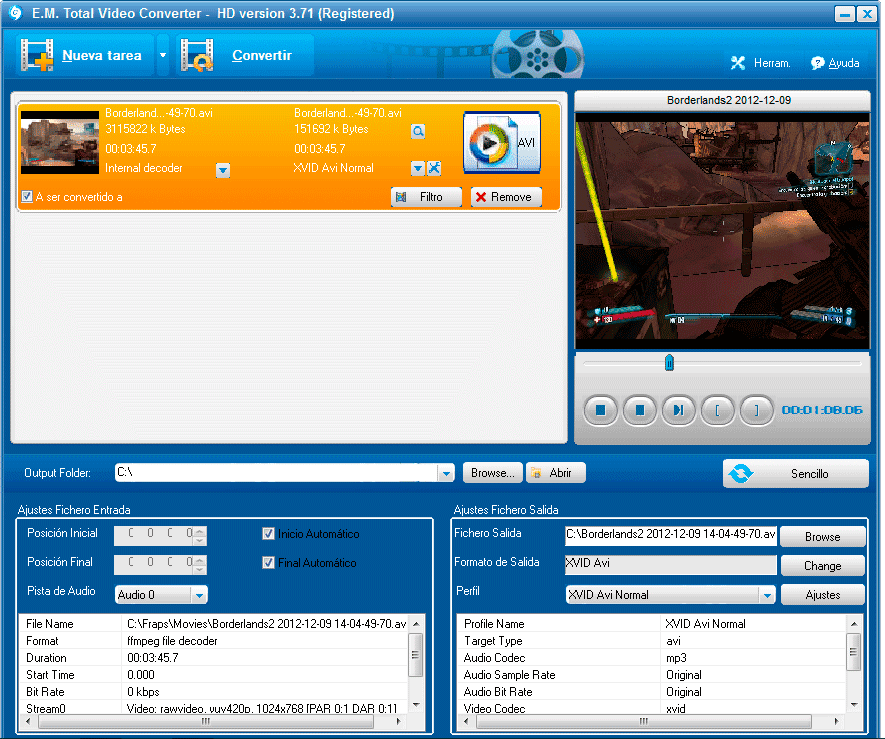Disable Final Automático
Viewport: 885px width, 739px height.
(x=268, y=562)
